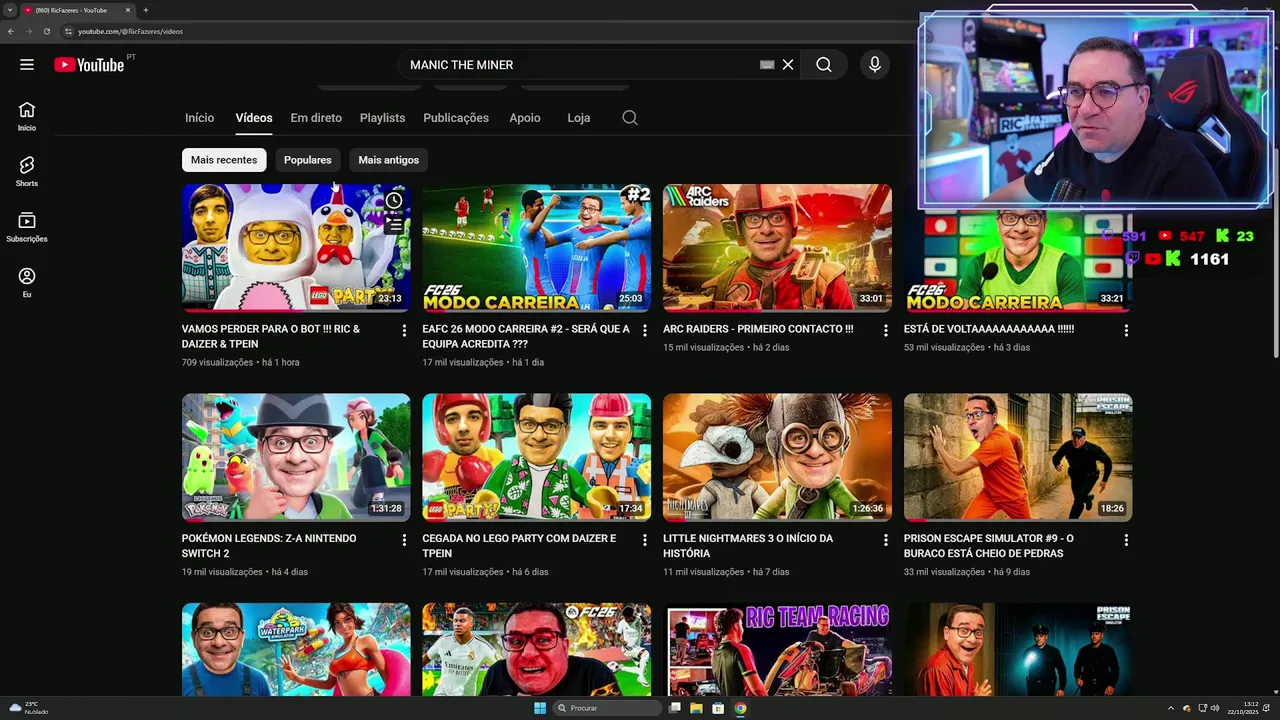
Task: Open the Loja tab
Action: click(x=578, y=118)
